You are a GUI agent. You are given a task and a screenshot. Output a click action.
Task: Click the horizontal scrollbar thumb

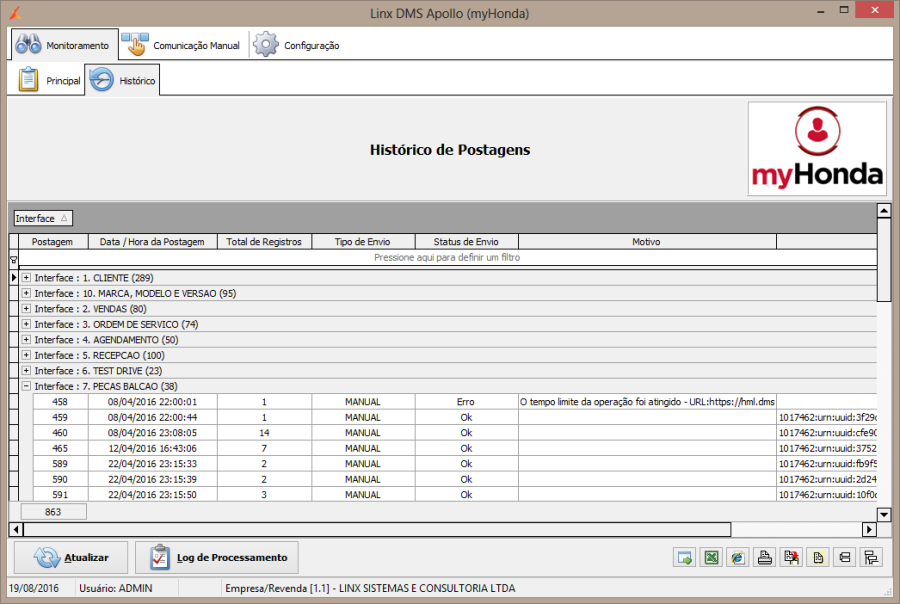(377, 529)
